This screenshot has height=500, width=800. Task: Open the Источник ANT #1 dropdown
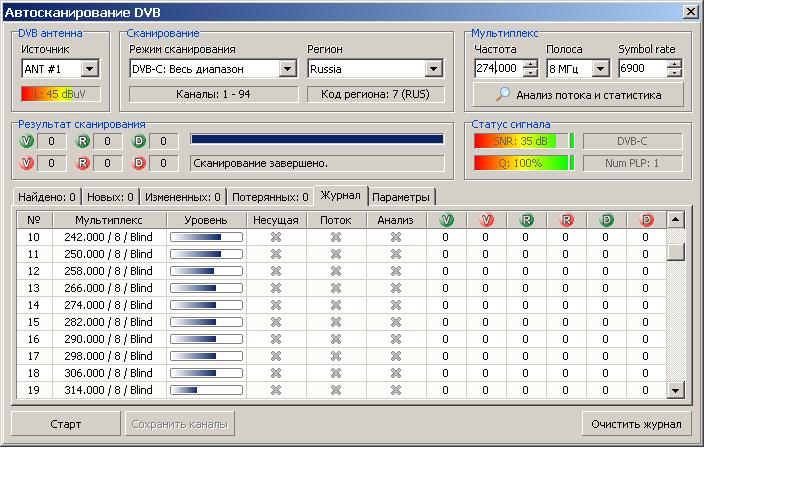89,69
